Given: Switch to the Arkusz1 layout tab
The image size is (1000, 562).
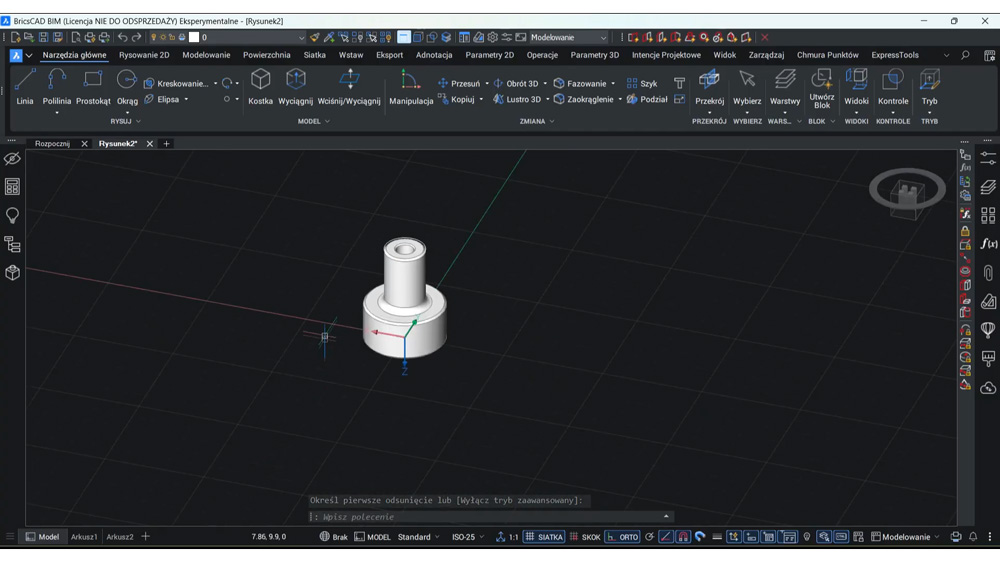Looking at the screenshot, I should (x=84, y=537).
